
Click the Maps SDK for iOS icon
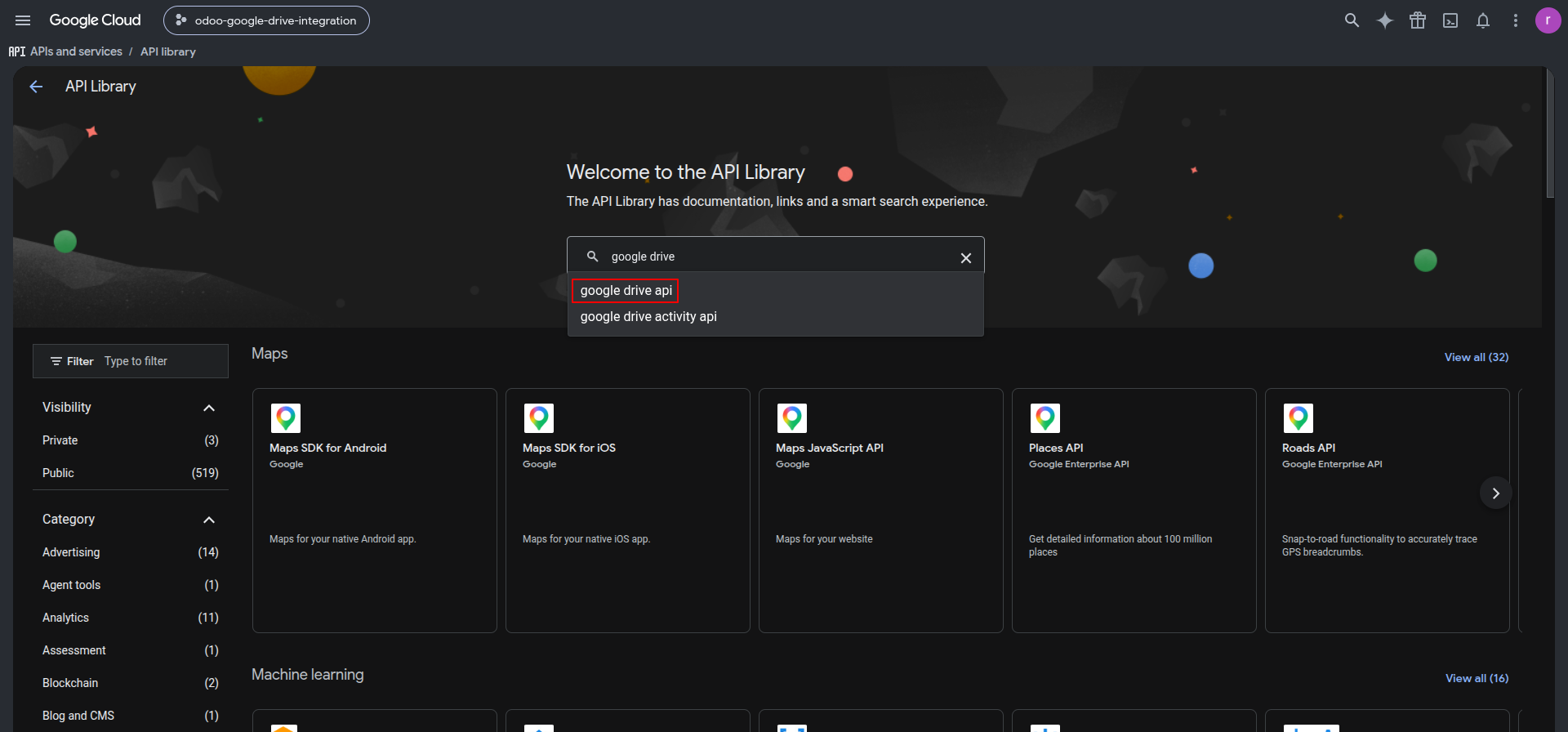pos(539,418)
